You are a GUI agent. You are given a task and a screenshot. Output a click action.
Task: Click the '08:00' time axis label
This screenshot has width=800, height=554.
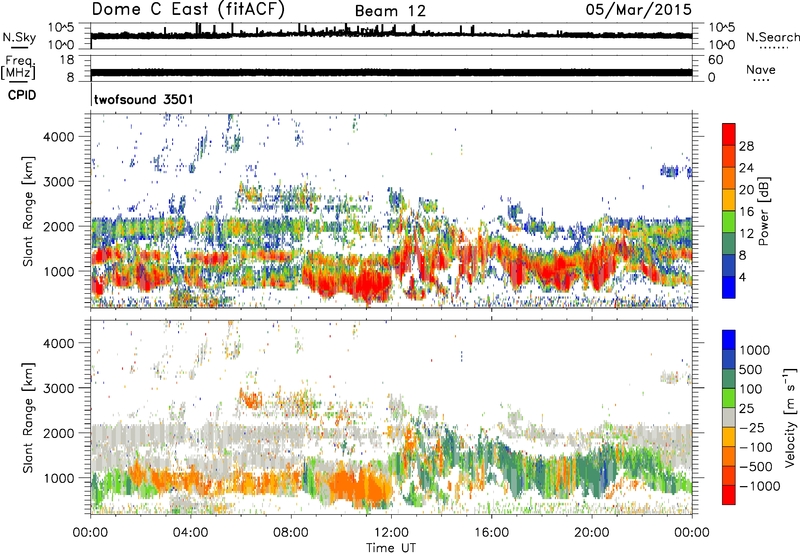(x=291, y=533)
